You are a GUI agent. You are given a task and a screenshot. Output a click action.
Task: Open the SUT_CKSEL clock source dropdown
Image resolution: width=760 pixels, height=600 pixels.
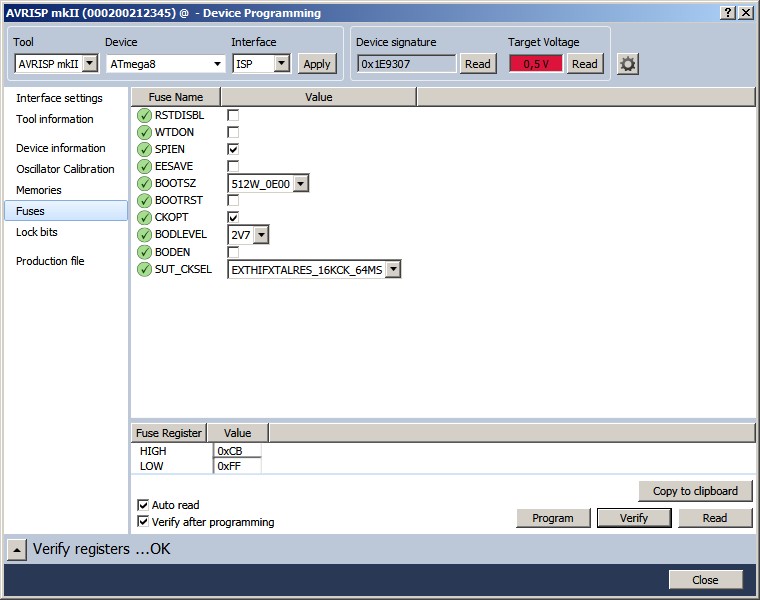coord(314,269)
